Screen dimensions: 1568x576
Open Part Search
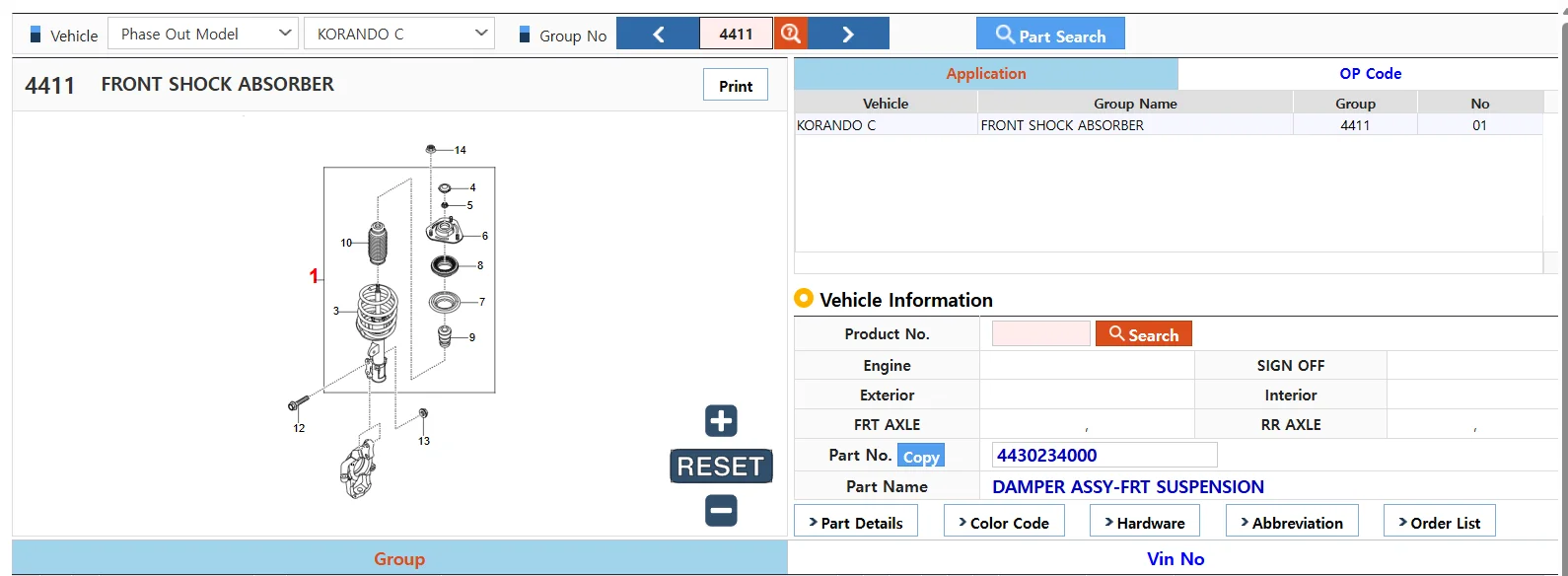(x=1050, y=35)
